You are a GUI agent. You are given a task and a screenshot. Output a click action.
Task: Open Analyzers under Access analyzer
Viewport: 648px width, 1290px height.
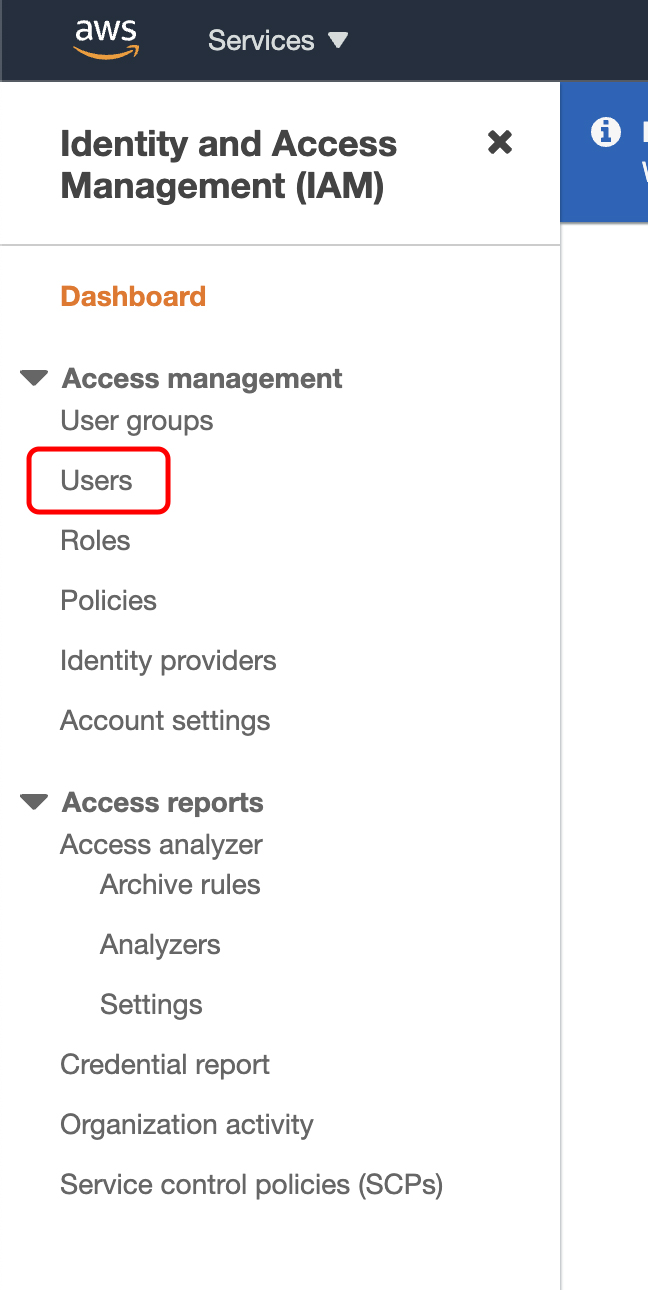pyautogui.click(x=160, y=945)
